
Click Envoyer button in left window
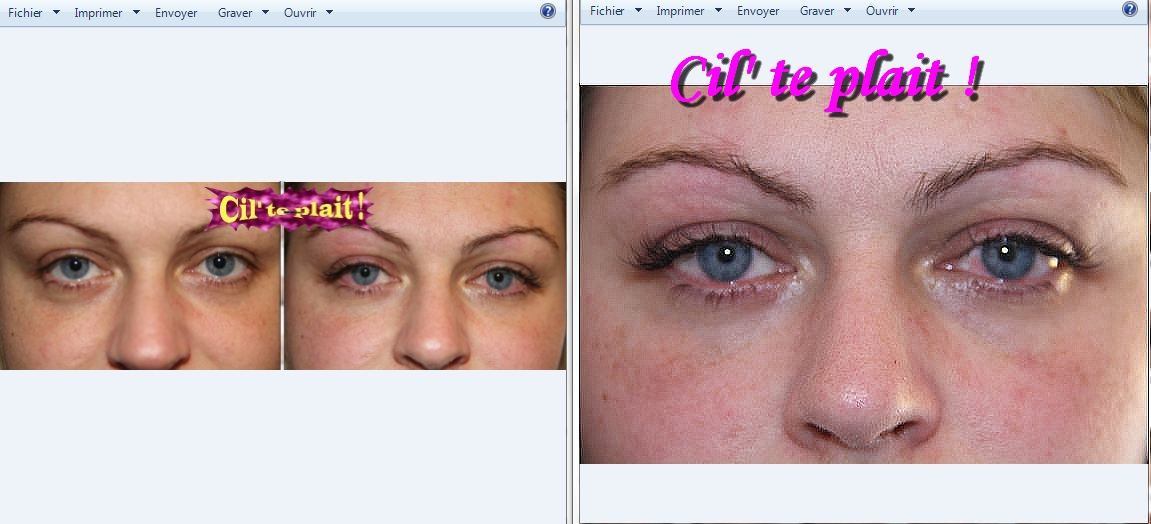coord(176,13)
